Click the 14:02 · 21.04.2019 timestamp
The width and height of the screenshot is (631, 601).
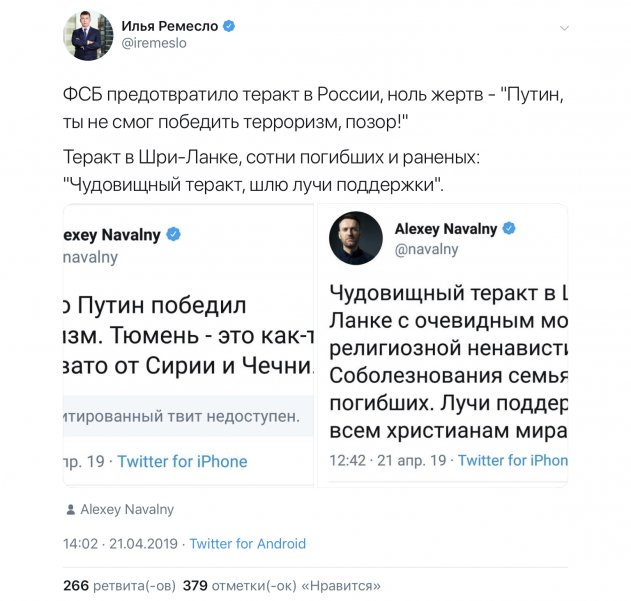pyautogui.click(x=121, y=544)
